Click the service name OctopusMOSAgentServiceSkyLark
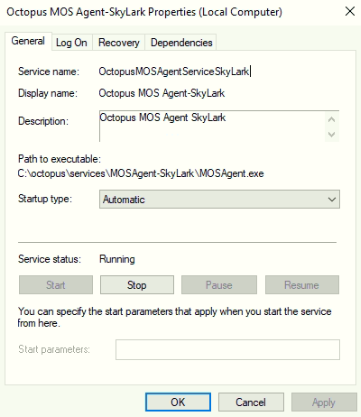361x417 pixels. tap(174, 71)
